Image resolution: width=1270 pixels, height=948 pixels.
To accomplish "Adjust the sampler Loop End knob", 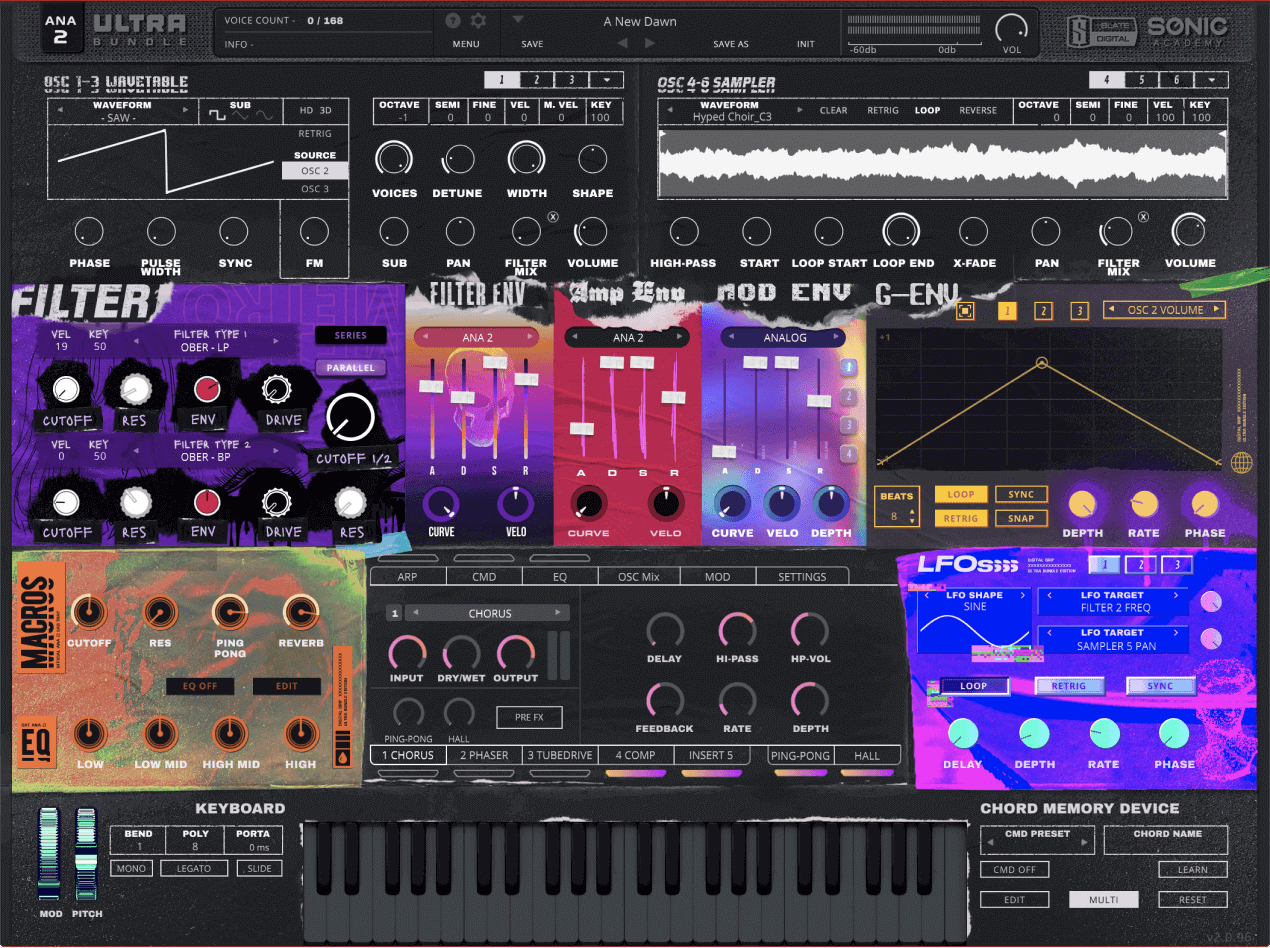I will tap(901, 232).
